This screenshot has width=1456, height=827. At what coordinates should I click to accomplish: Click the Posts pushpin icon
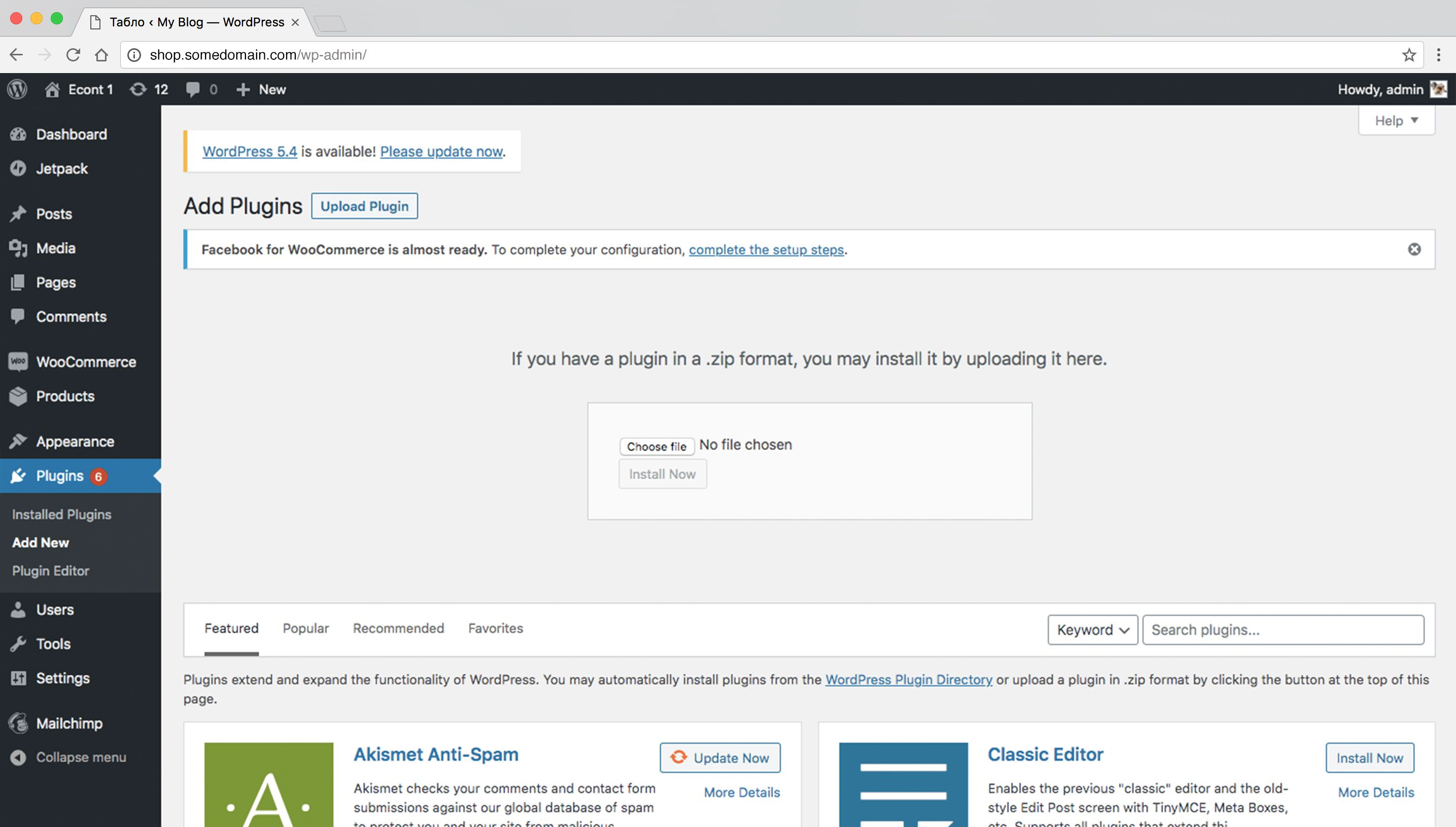18,213
